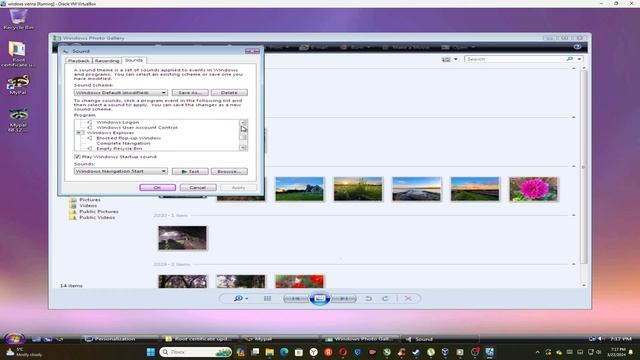Confirm the Sound dialog with OK
The width and height of the screenshot is (640, 360).
158,187
